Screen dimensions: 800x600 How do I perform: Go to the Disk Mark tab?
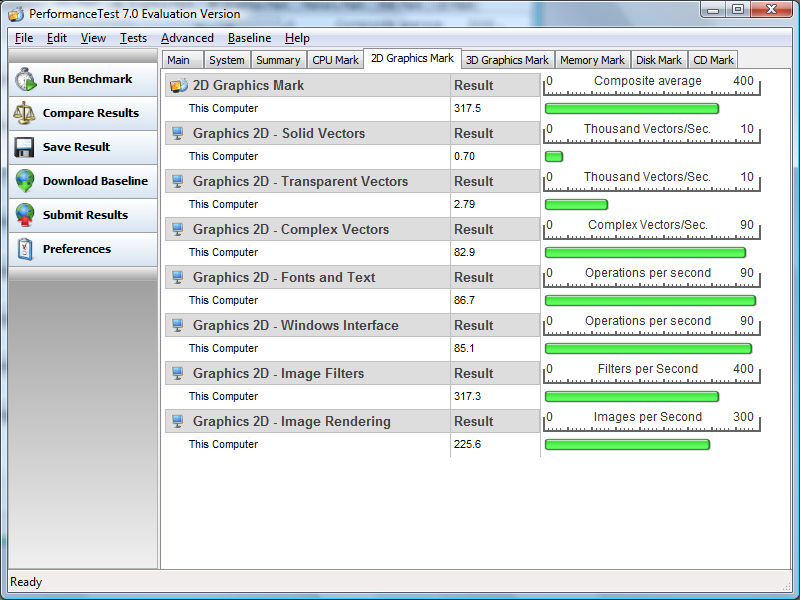[659, 60]
